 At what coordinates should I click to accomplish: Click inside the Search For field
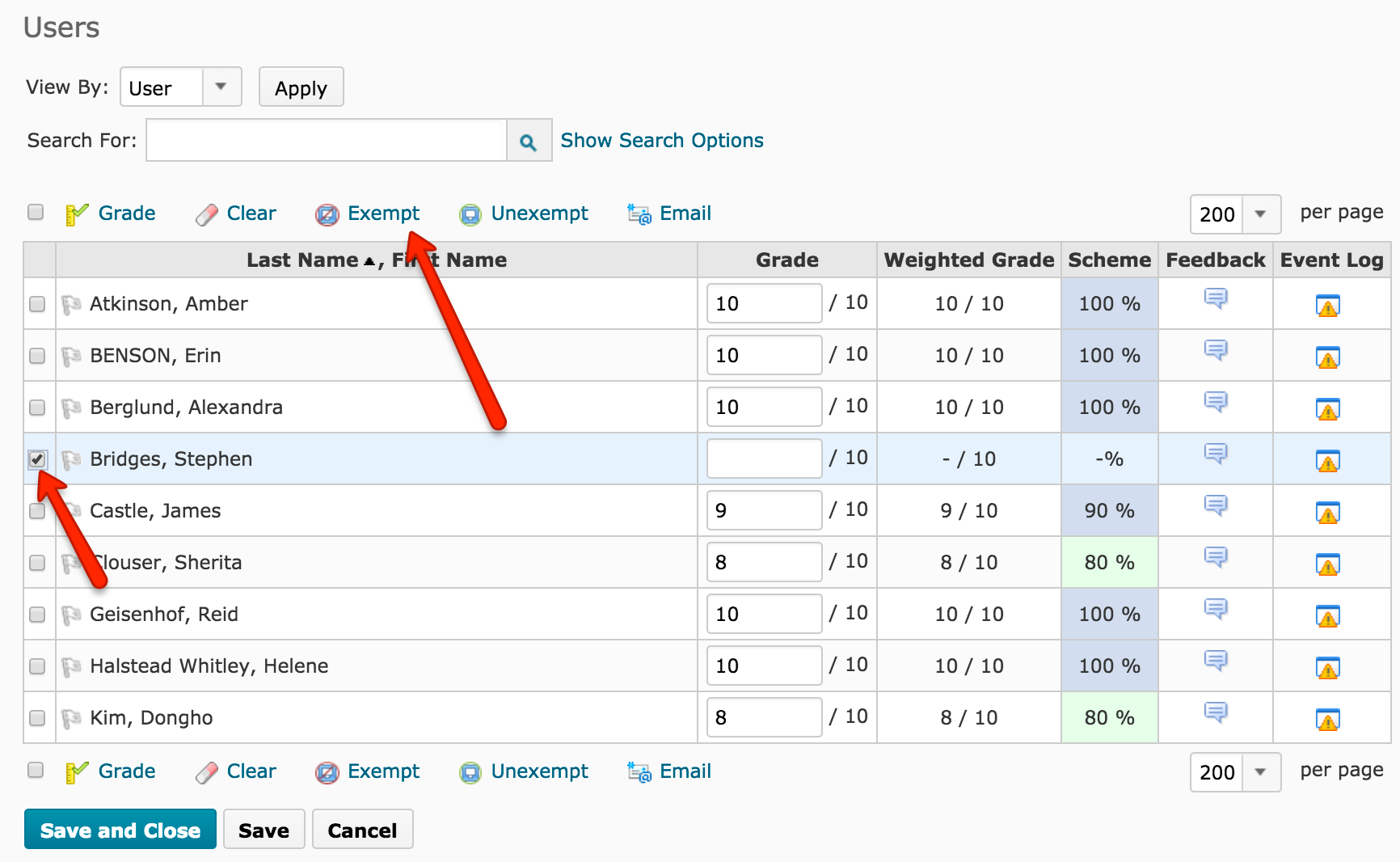point(323,140)
